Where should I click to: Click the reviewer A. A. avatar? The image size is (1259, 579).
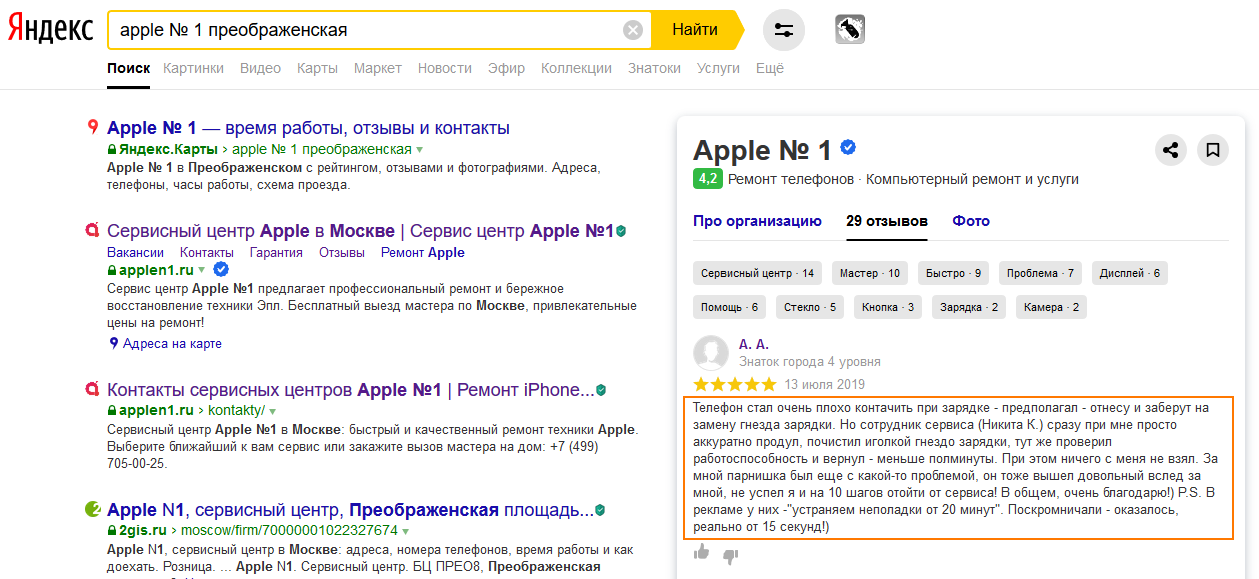pyautogui.click(x=711, y=353)
